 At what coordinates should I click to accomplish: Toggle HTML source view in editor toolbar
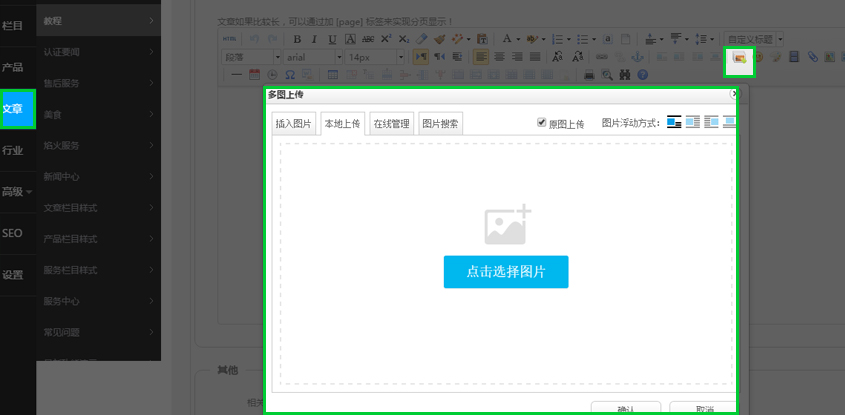point(230,39)
